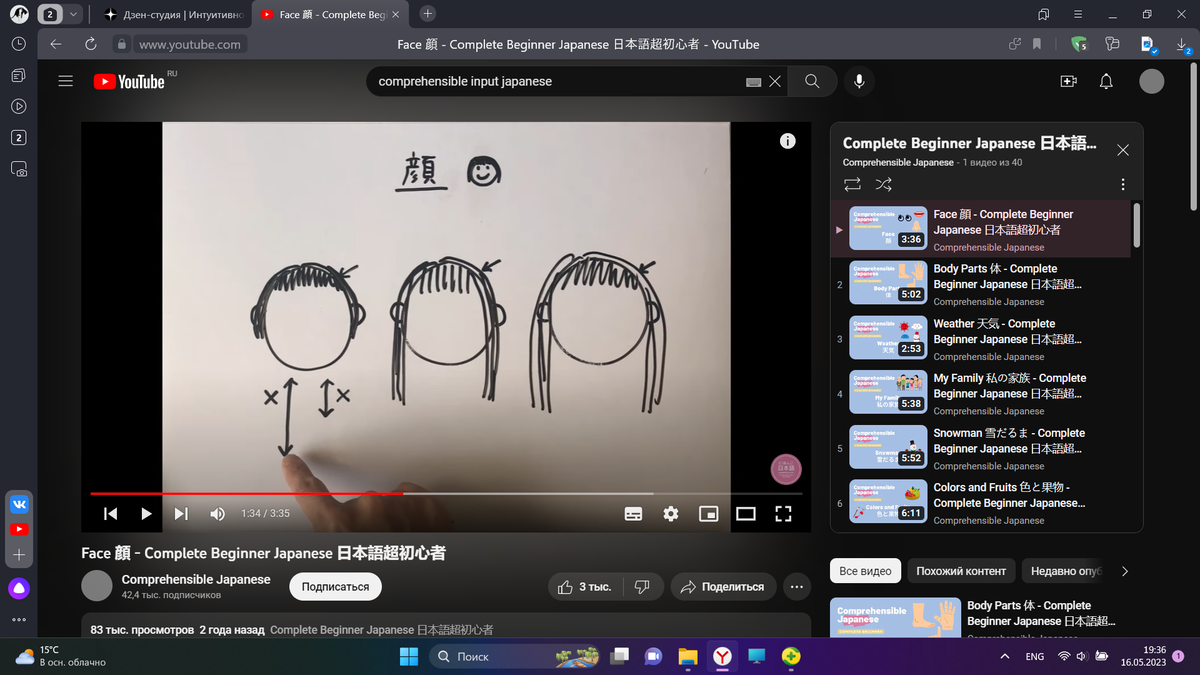
Task: Start voice search with the microphone
Action: point(858,82)
